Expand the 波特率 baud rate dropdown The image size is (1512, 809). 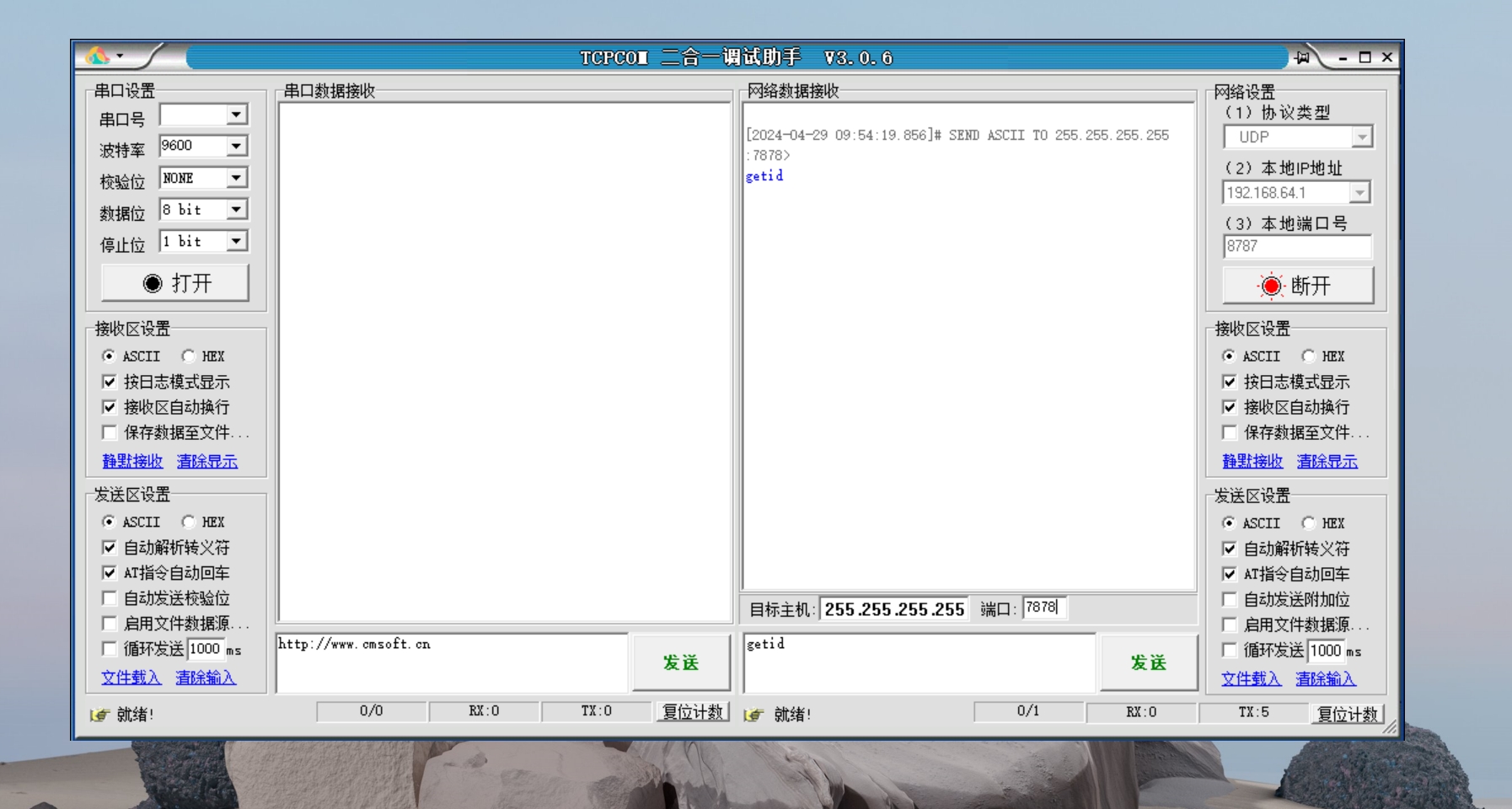click(x=237, y=147)
